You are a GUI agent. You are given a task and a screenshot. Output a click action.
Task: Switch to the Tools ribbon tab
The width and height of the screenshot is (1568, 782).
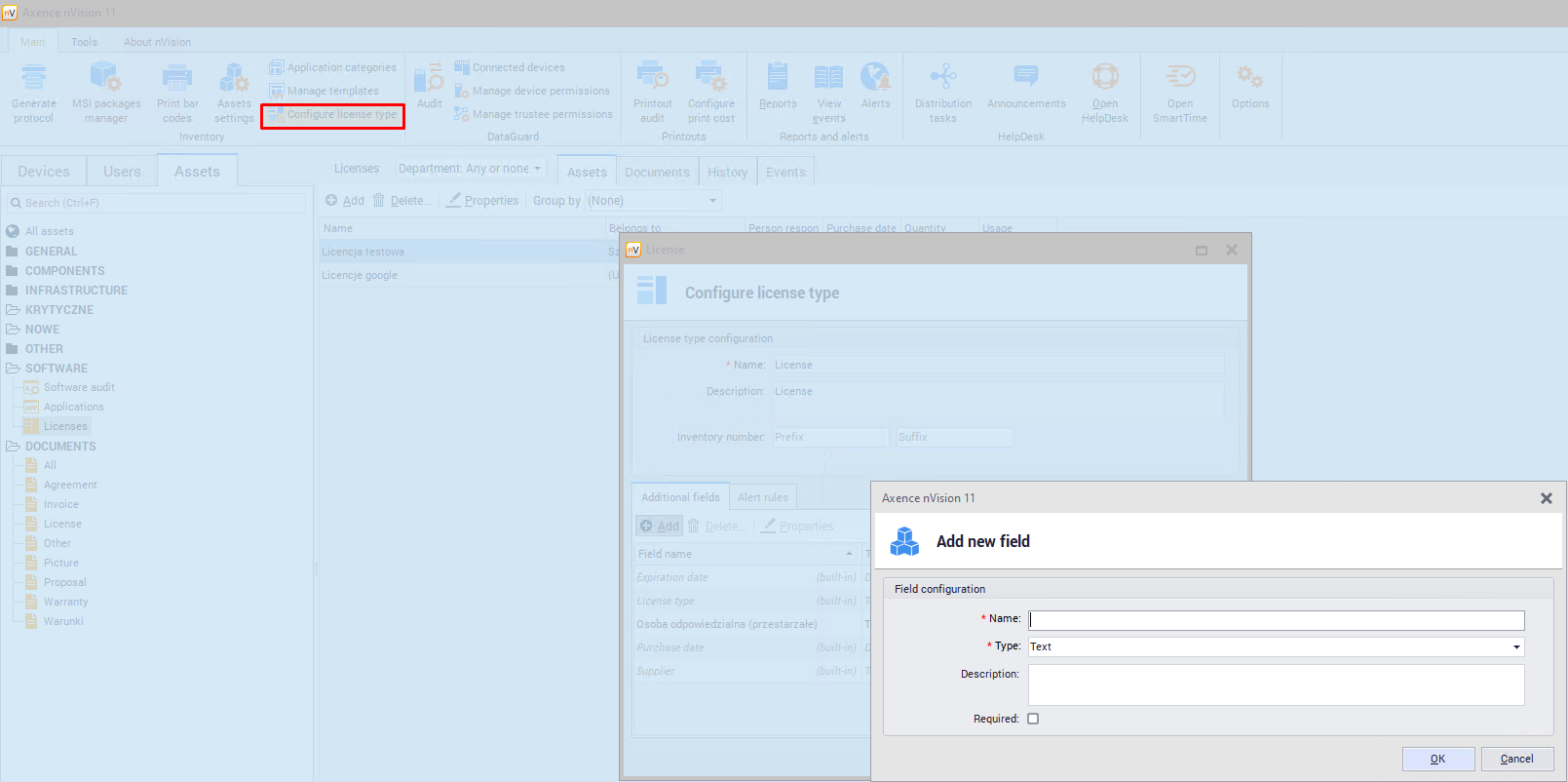pos(84,42)
